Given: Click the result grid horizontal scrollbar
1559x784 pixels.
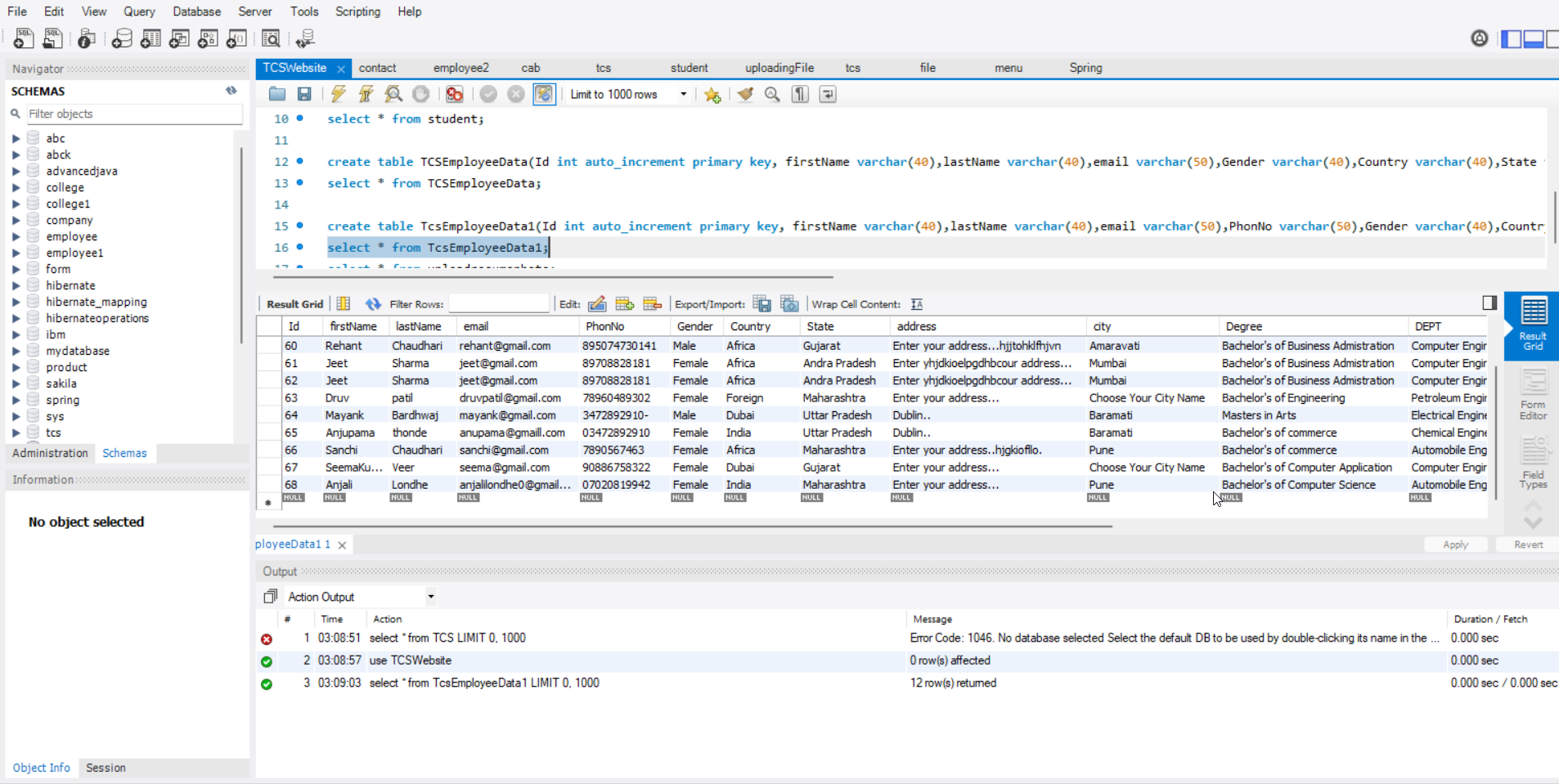Looking at the screenshot, I should coord(692,526).
